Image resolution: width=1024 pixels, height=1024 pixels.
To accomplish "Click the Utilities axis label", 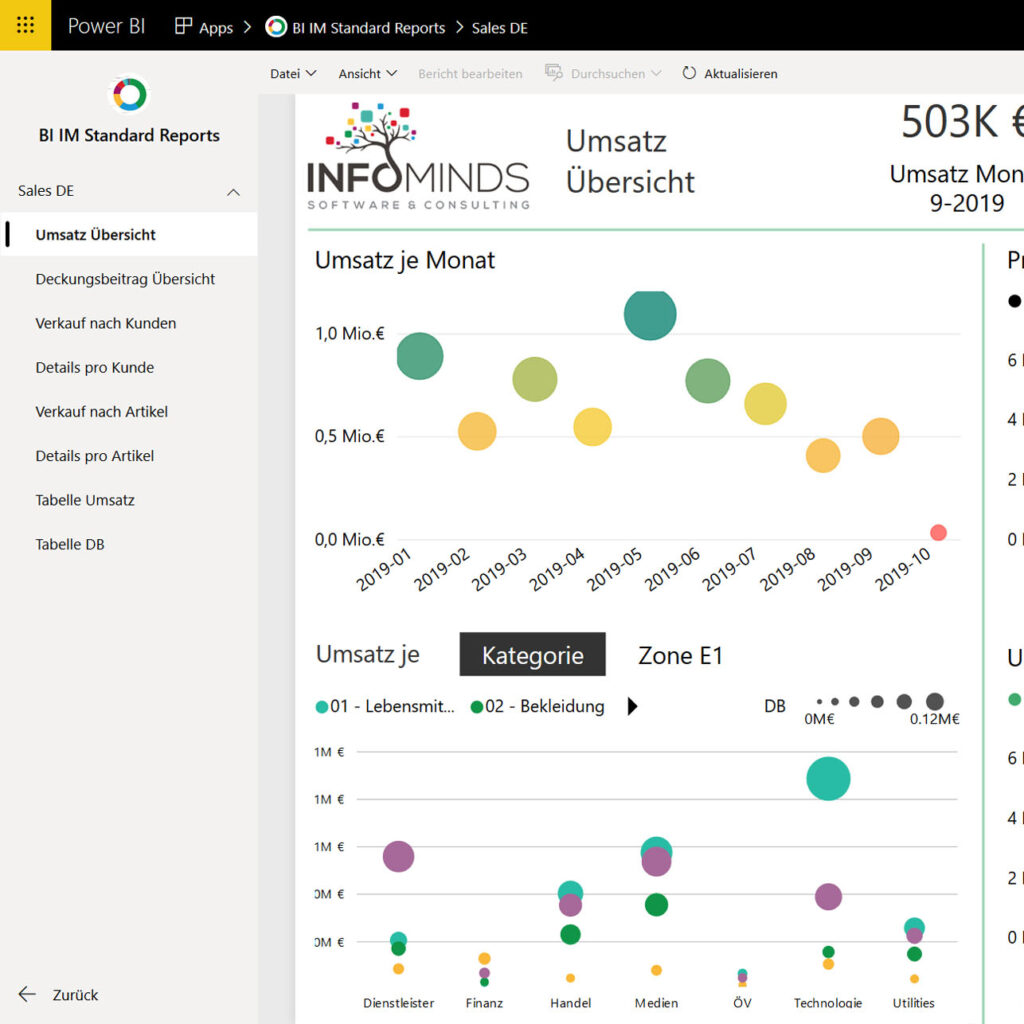I will [914, 1002].
